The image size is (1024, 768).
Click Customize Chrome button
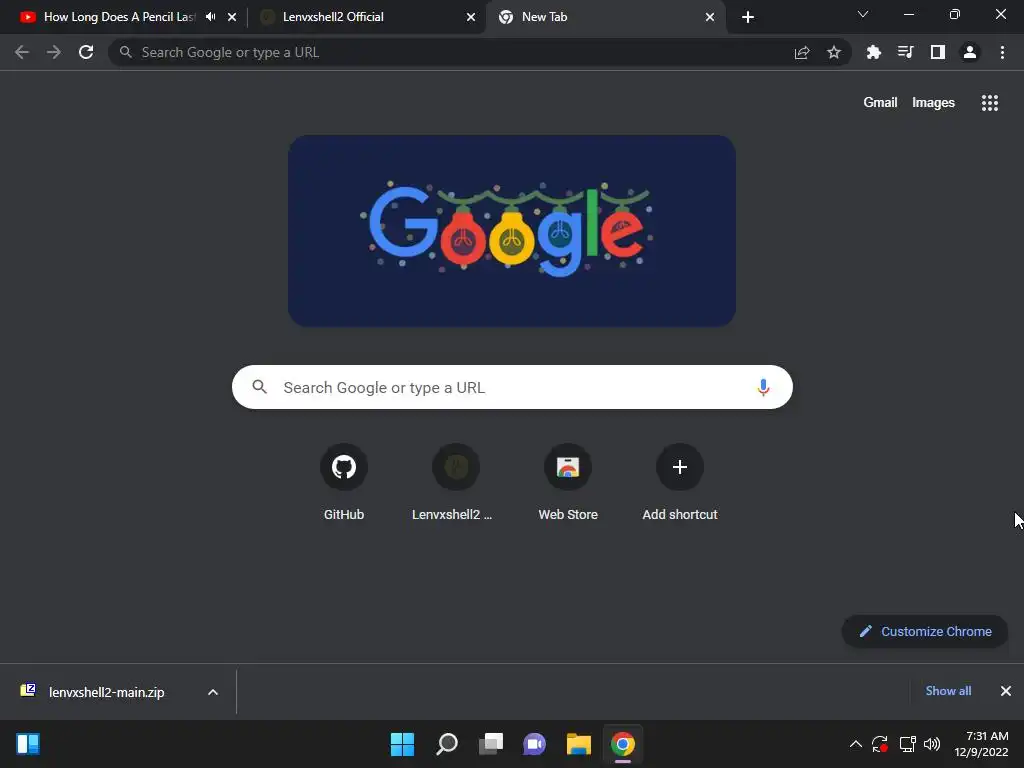[x=925, y=632]
